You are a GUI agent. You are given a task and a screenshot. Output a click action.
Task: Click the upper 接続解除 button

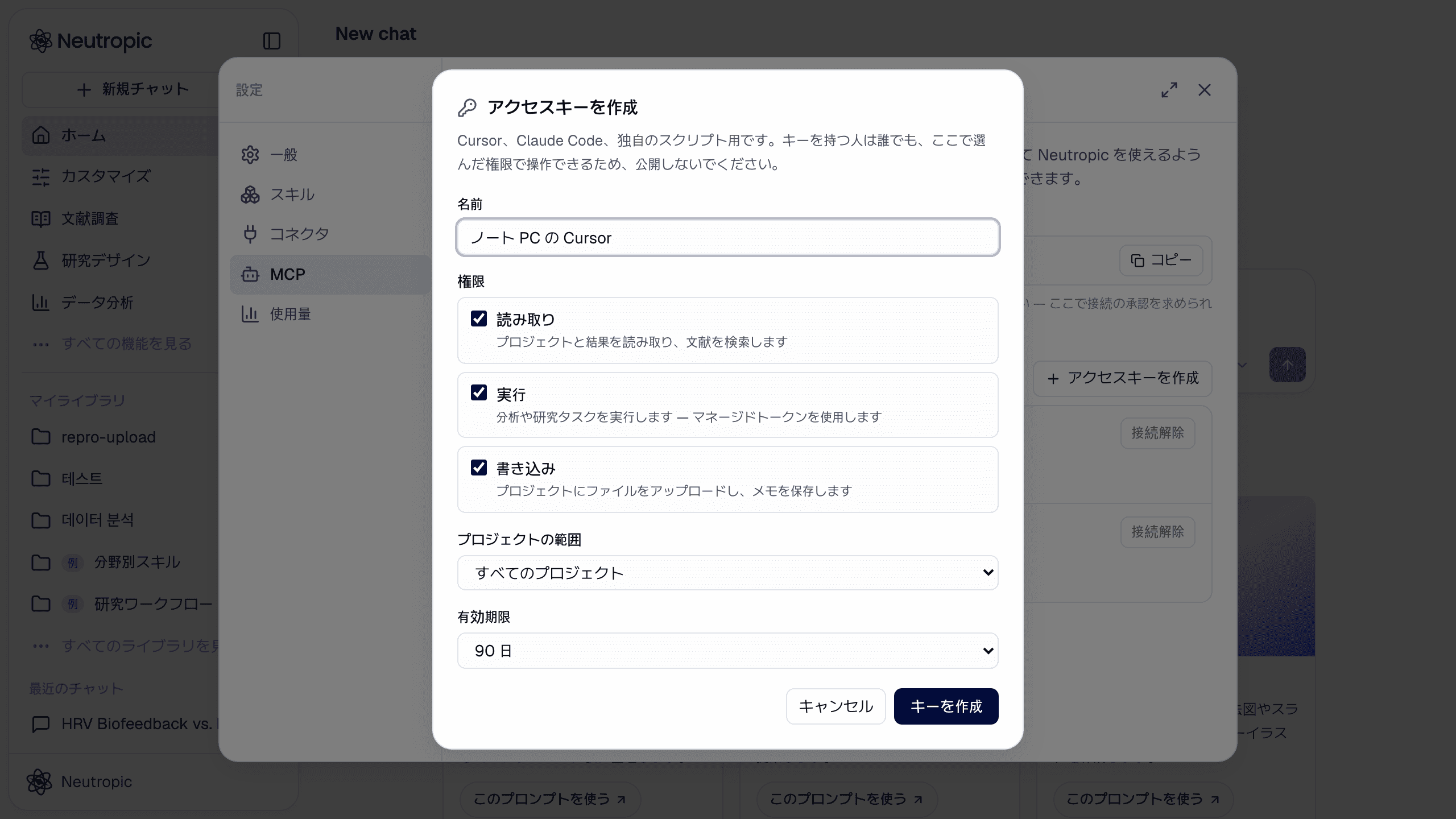[1157, 433]
